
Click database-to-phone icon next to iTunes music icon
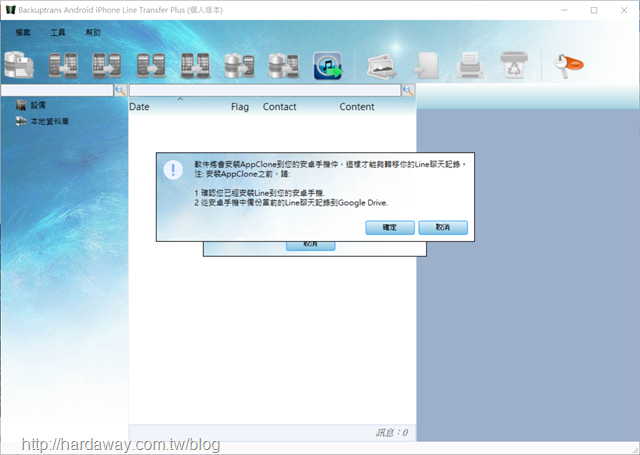(x=284, y=65)
